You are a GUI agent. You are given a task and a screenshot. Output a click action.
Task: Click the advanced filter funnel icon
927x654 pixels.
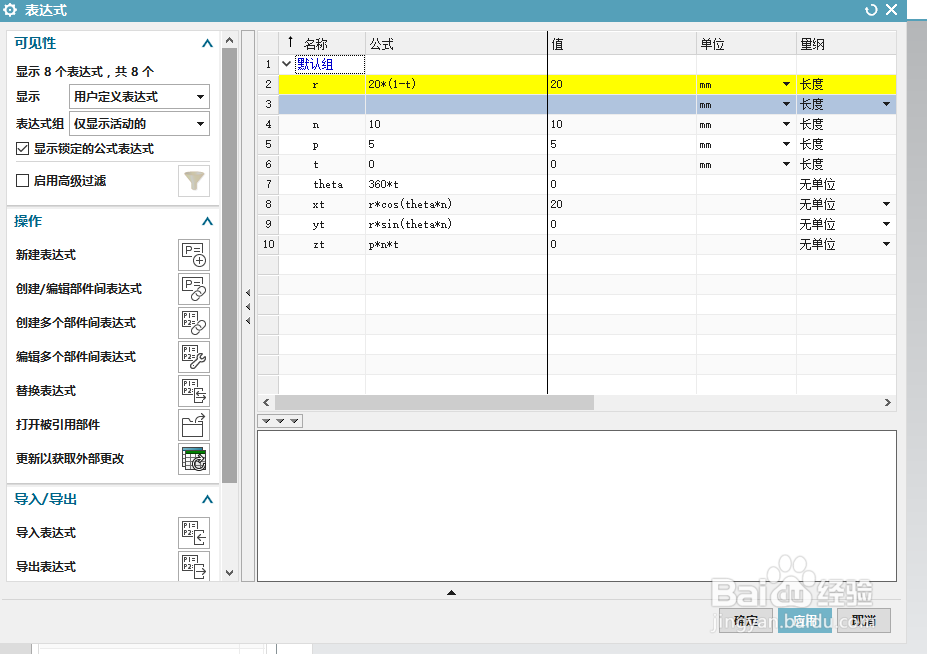click(194, 180)
